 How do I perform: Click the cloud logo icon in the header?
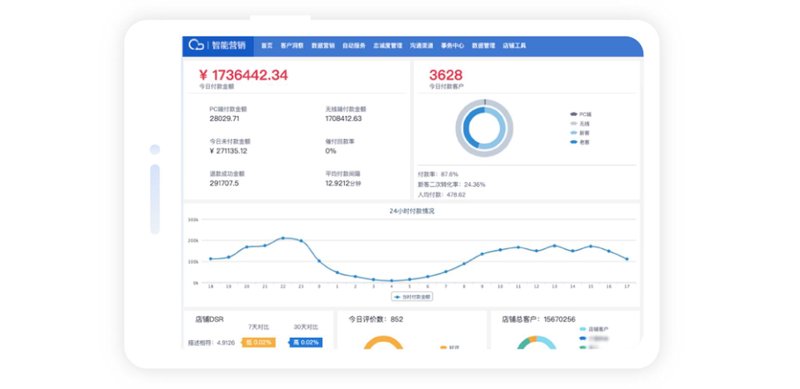click(x=196, y=45)
